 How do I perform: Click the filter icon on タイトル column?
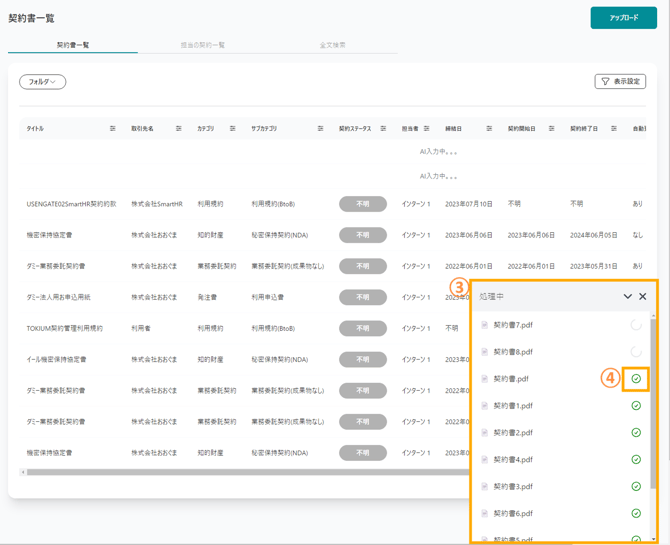[x=112, y=129]
